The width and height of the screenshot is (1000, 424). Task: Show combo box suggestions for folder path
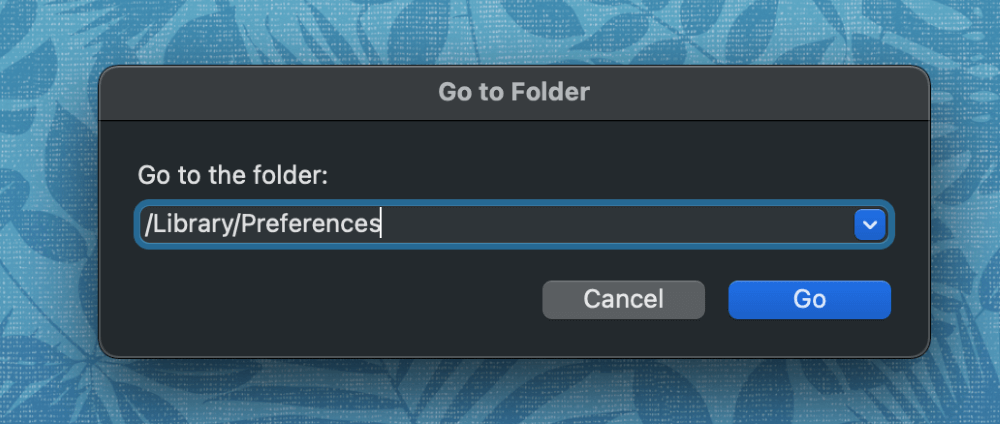[x=870, y=224]
